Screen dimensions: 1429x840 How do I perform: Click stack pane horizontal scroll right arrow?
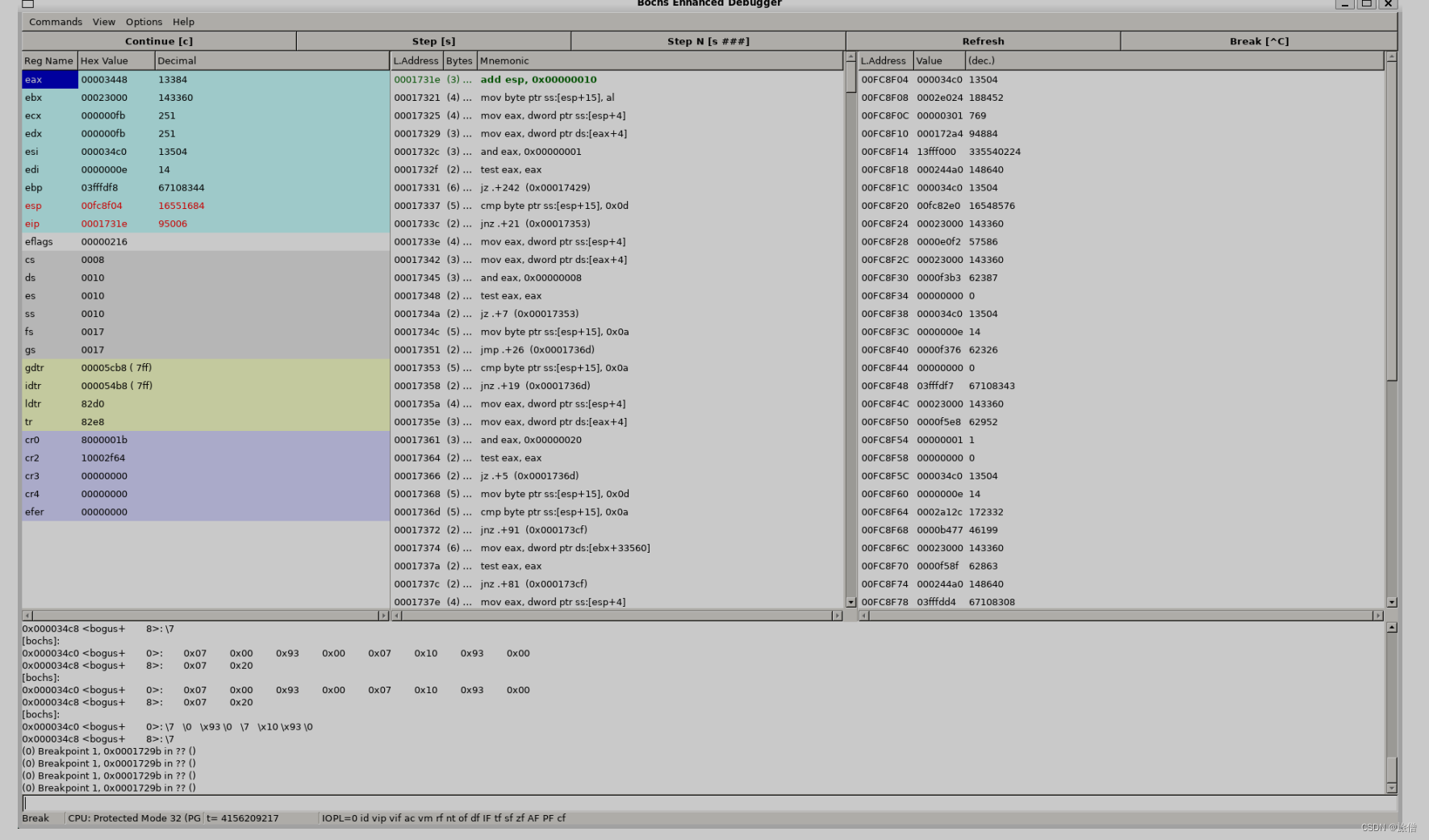click(1377, 616)
